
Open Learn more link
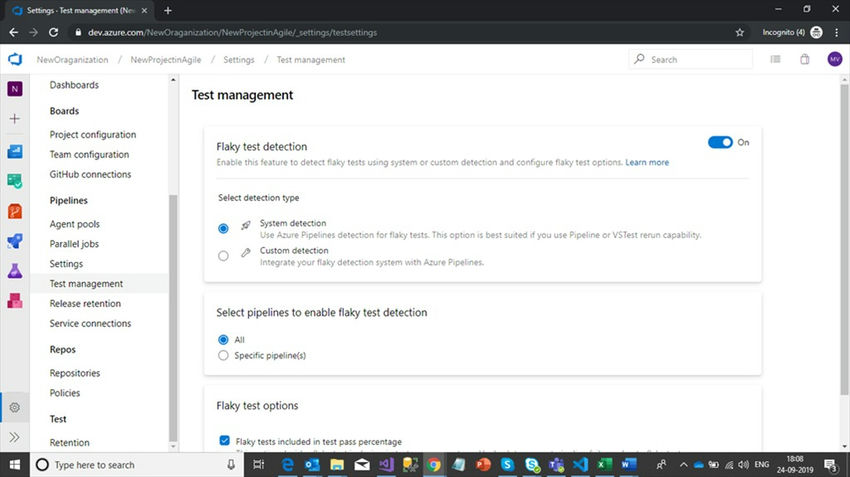[647, 162]
